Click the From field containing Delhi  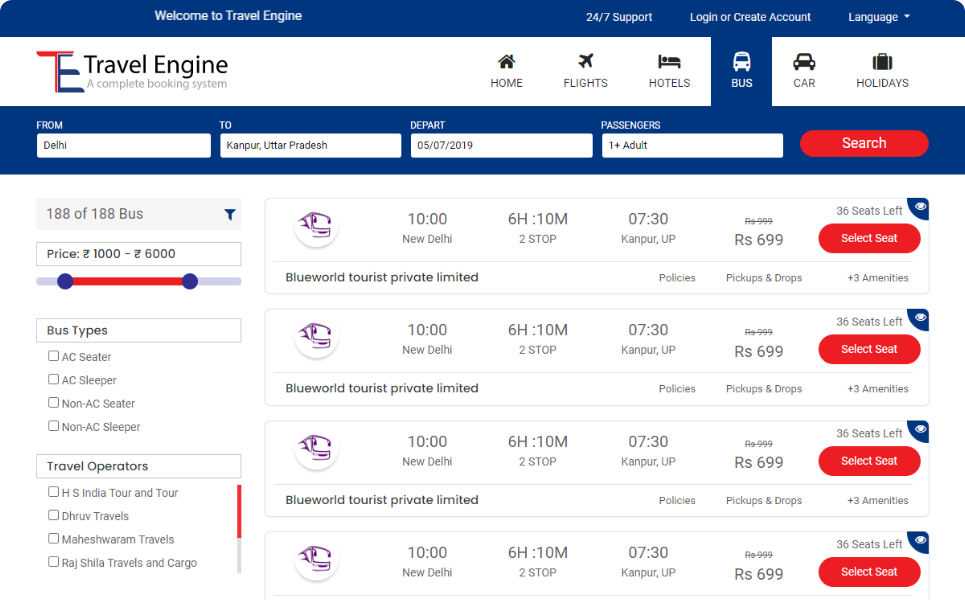coord(123,145)
